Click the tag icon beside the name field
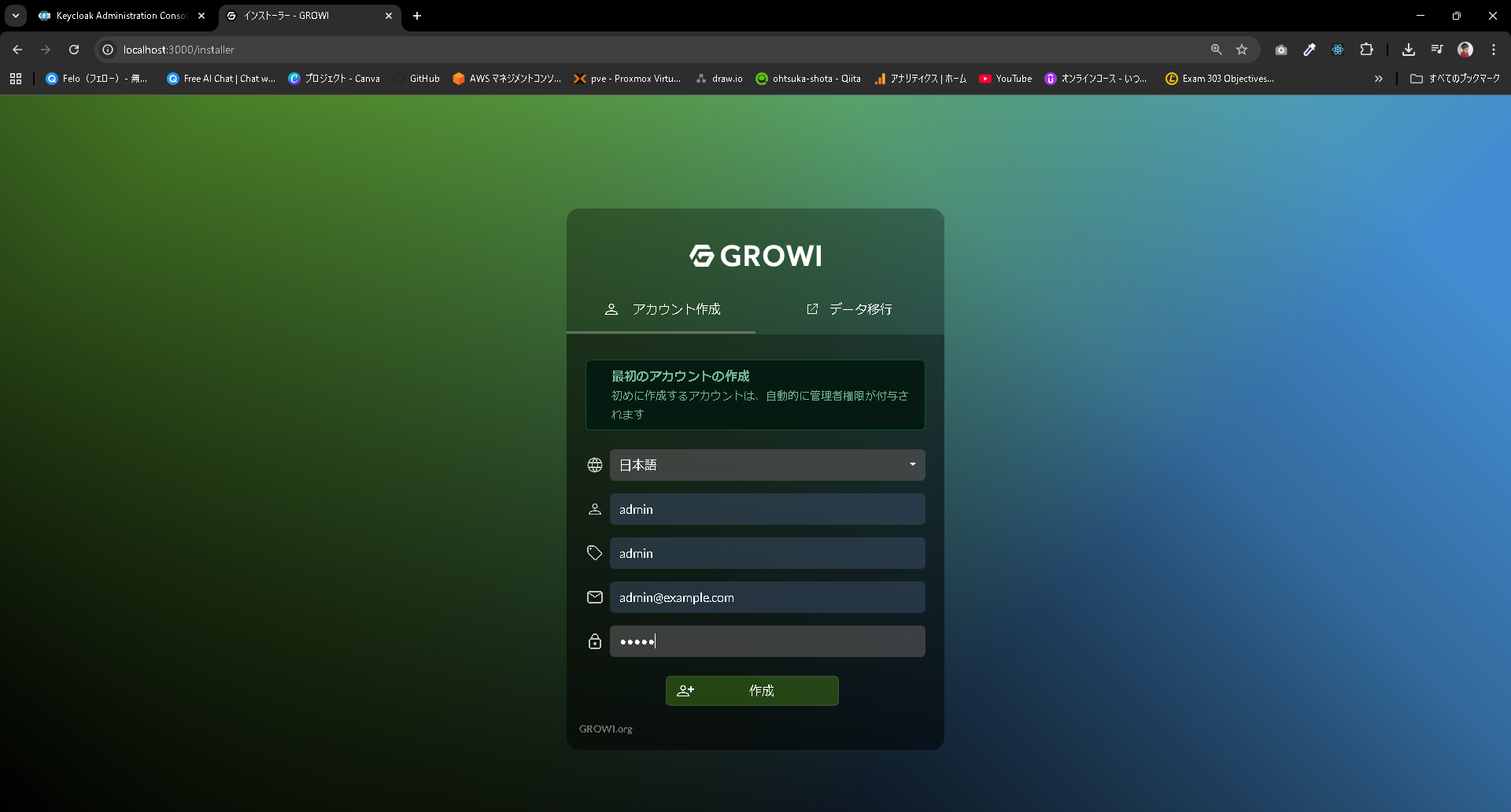 coord(595,553)
